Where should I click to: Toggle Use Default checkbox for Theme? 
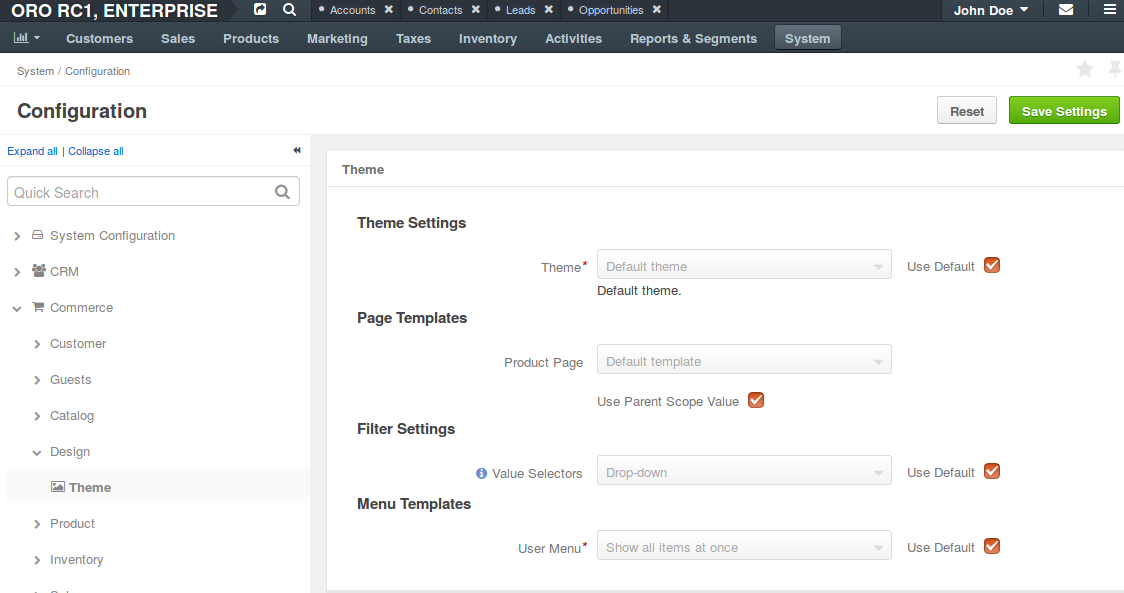point(992,265)
